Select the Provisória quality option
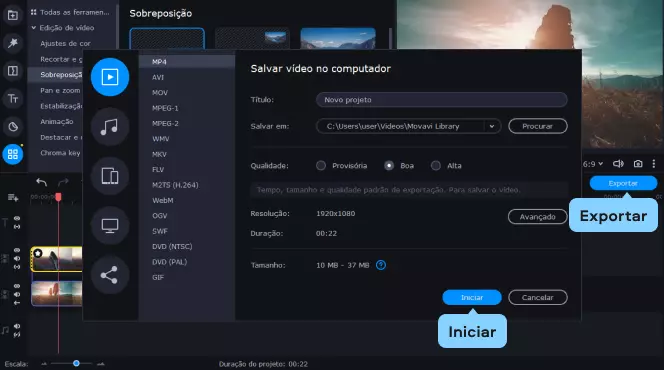 coord(321,166)
